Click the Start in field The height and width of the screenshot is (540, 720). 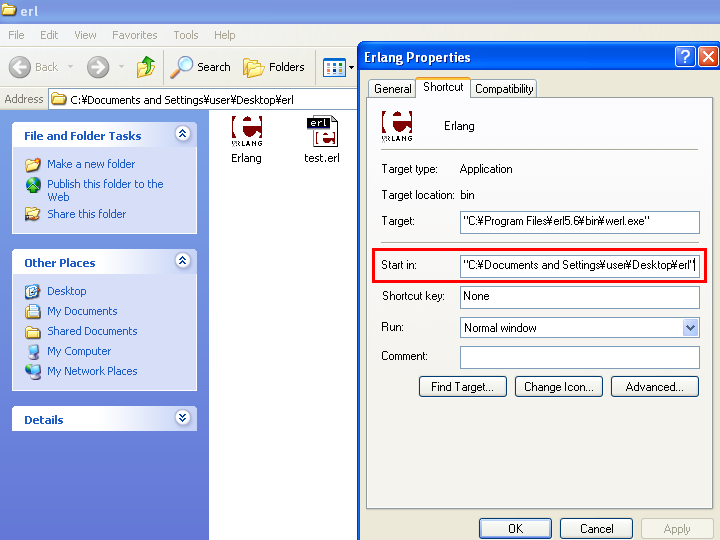point(579,266)
